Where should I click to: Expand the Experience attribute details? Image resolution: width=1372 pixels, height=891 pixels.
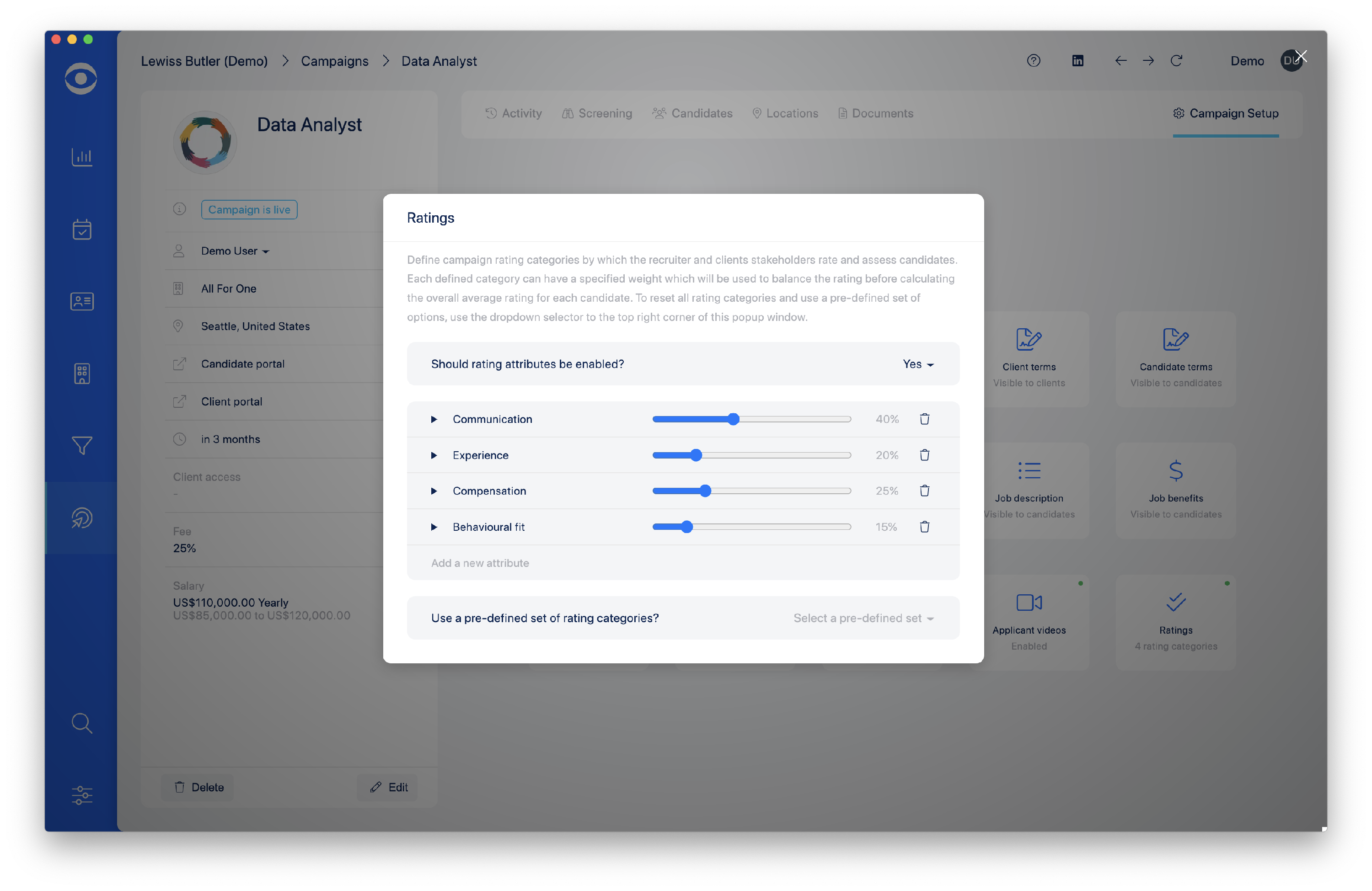point(434,455)
